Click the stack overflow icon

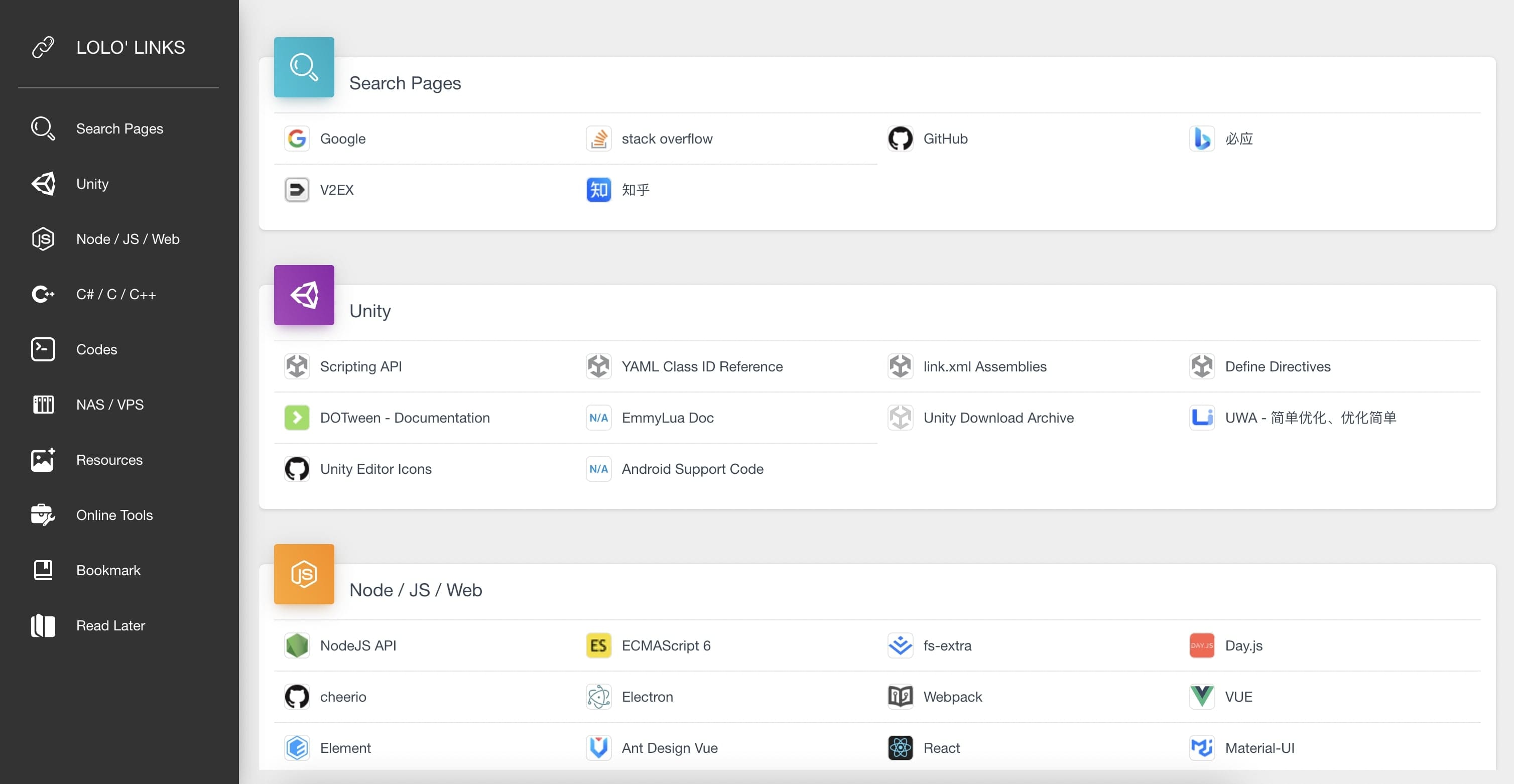click(598, 139)
